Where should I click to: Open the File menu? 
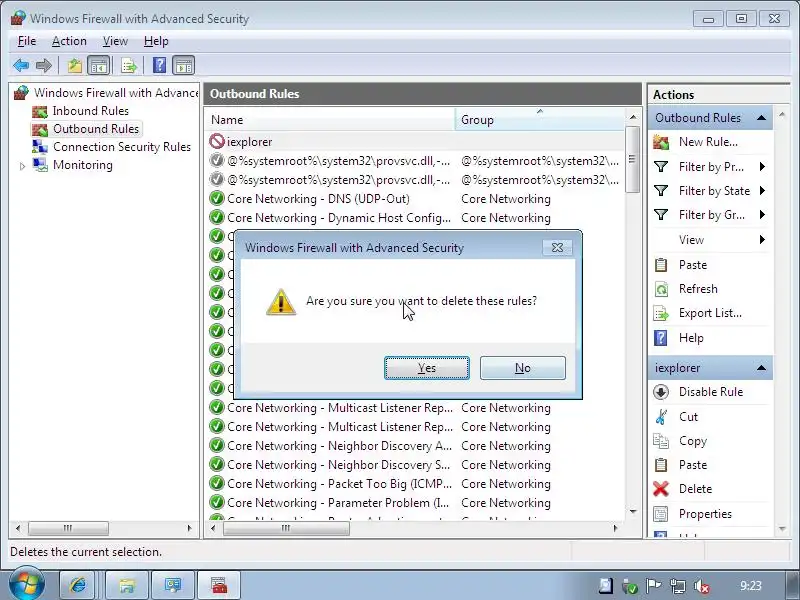coord(27,41)
